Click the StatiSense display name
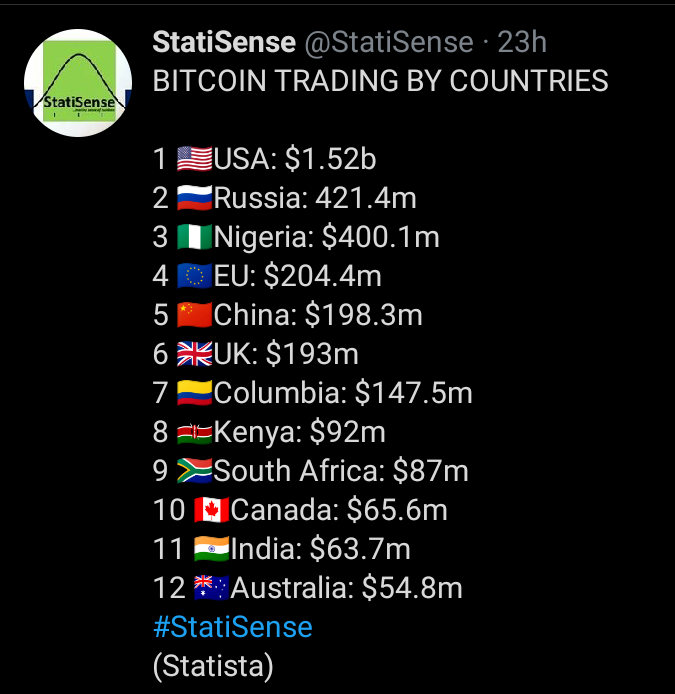The image size is (675, 694). pyautogui.click(x=224, y=42)
